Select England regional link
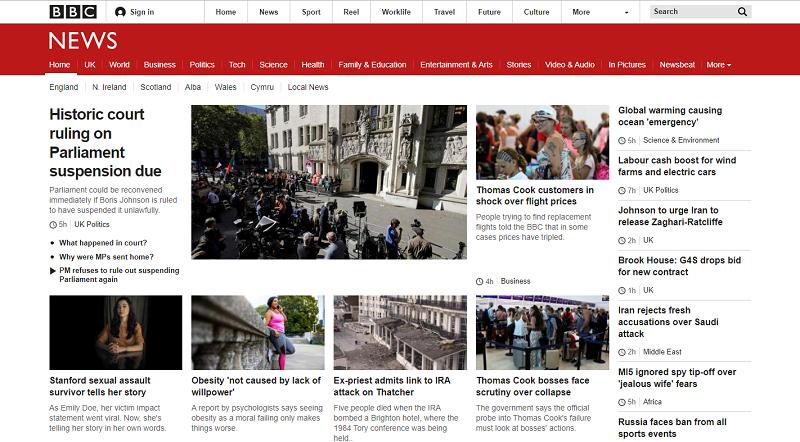Image resolution: width=800 pixels, height=442 pixels. (64, 87)
